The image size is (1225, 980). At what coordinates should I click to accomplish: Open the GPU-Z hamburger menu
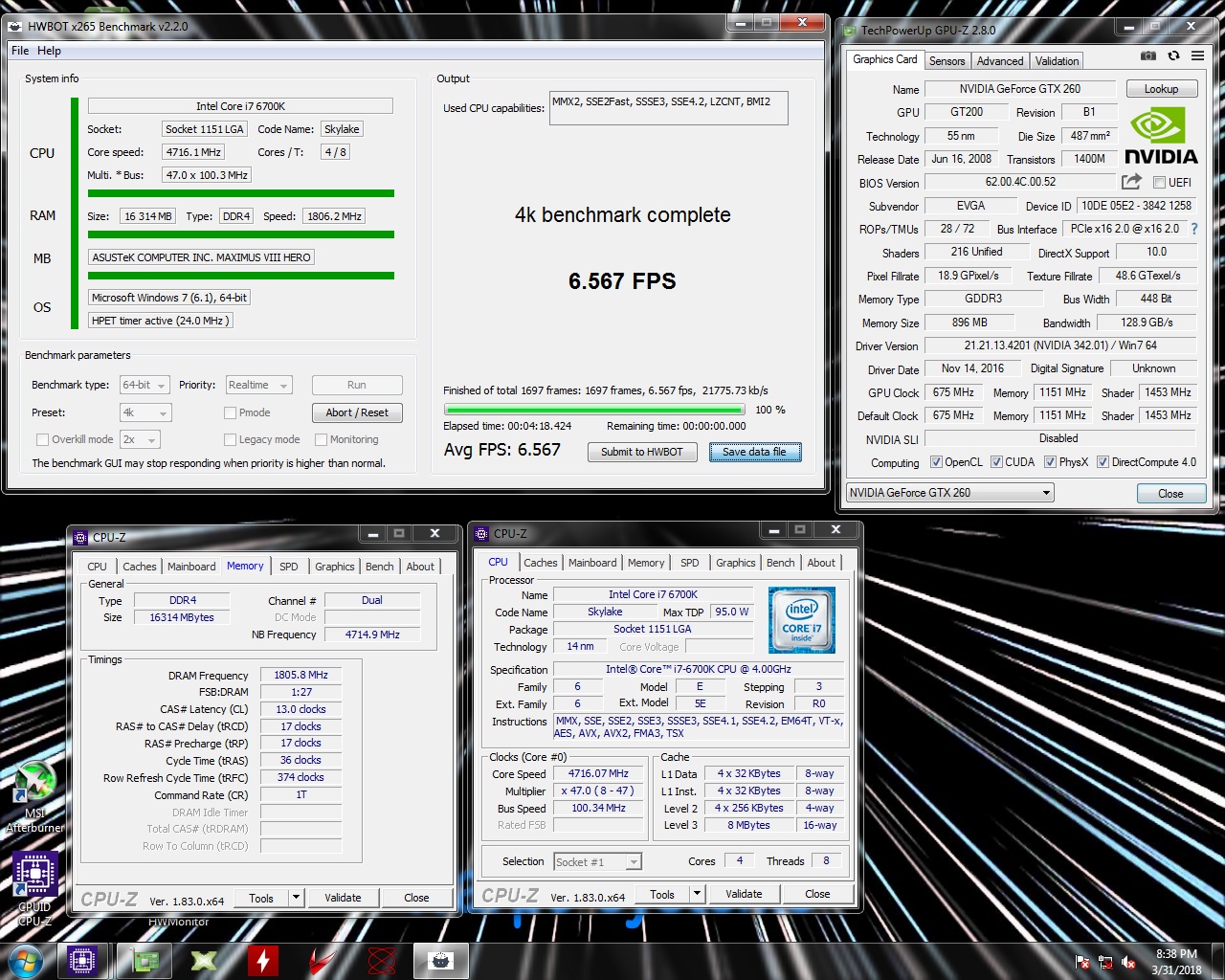pos(1197,56)
